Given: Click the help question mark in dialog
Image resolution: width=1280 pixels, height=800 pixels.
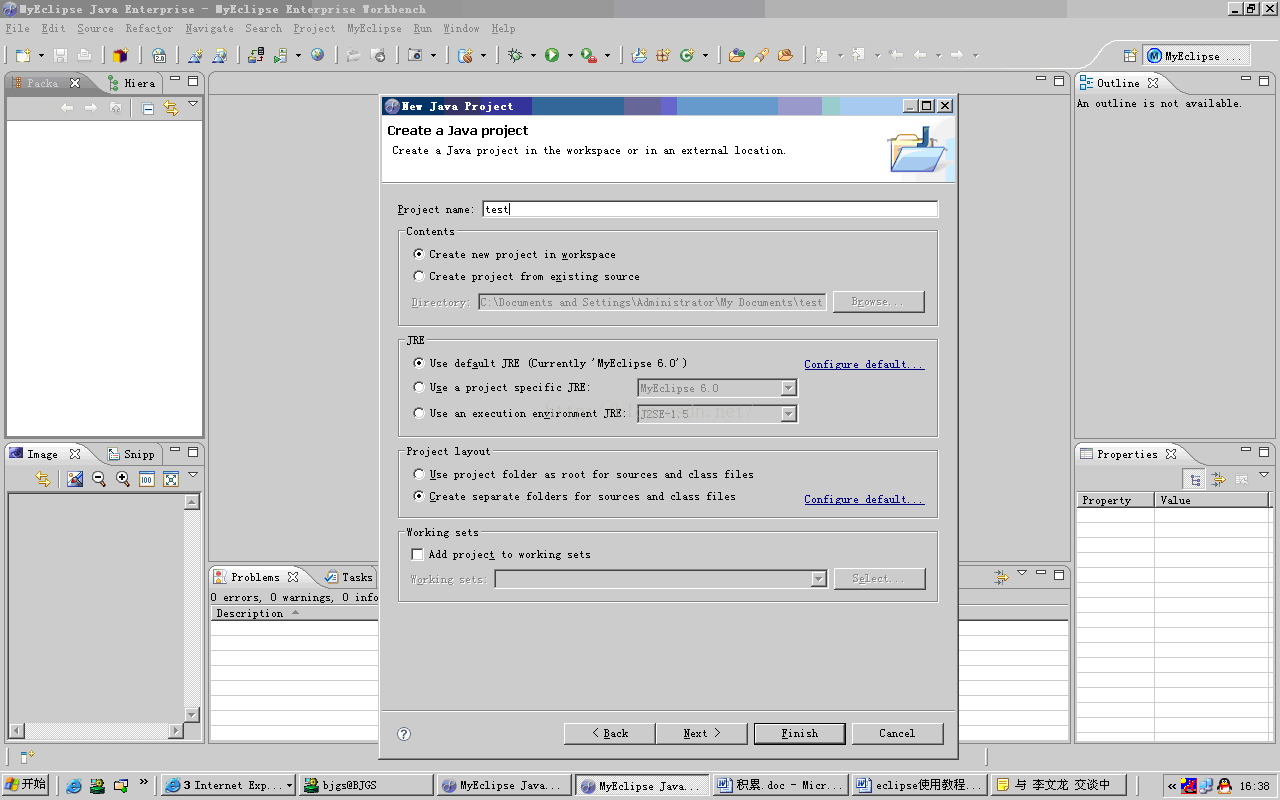Looking at the screenshot, I should [404, 733].
